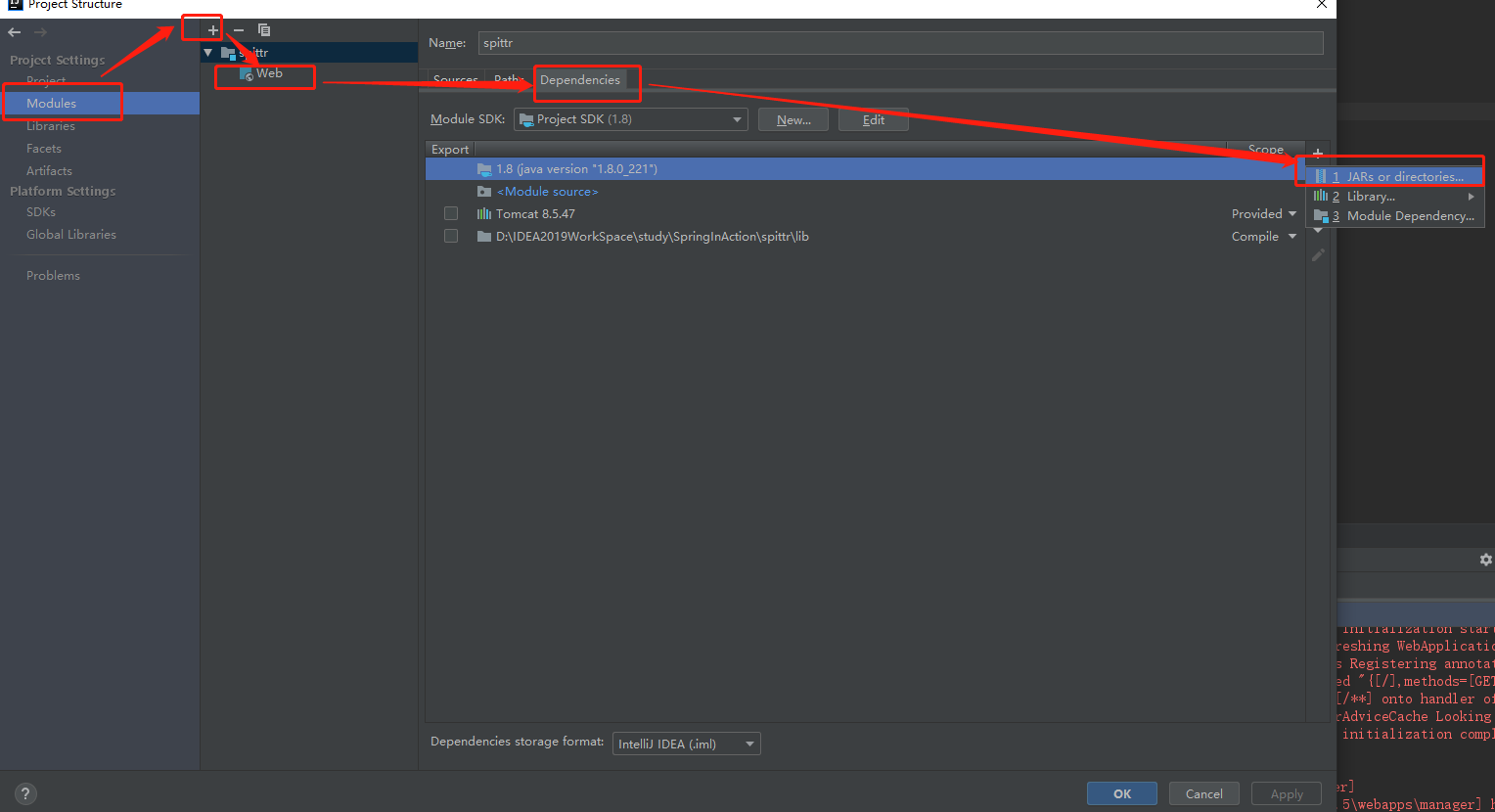Choose Module Dependency... menu item

coord(1395,216)
